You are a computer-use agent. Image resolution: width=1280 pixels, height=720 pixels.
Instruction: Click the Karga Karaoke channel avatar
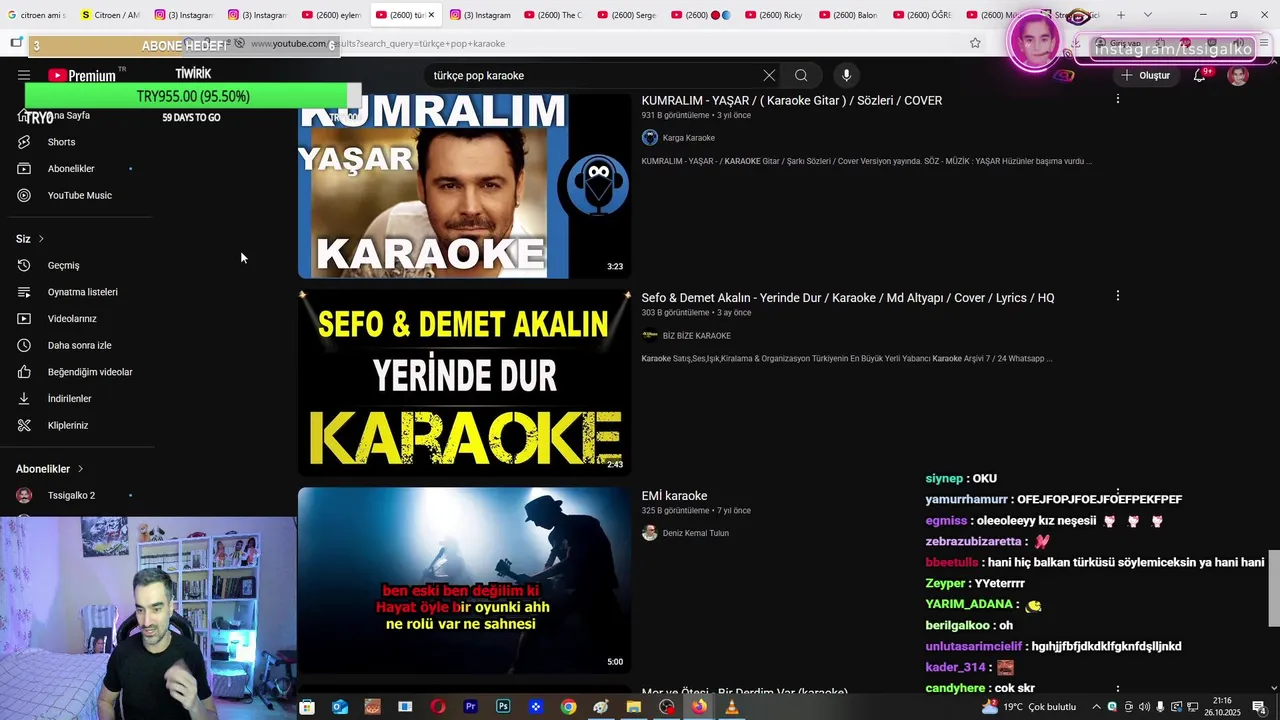[x=650, y=138]
